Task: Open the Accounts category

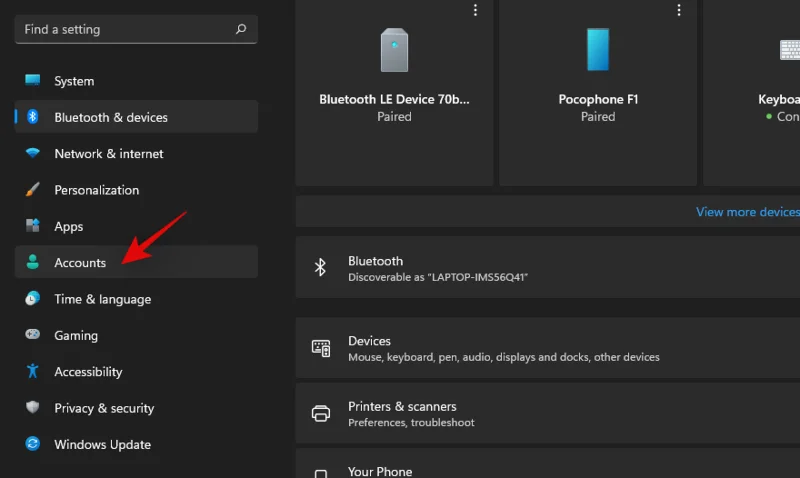Action: click(80, 263)
